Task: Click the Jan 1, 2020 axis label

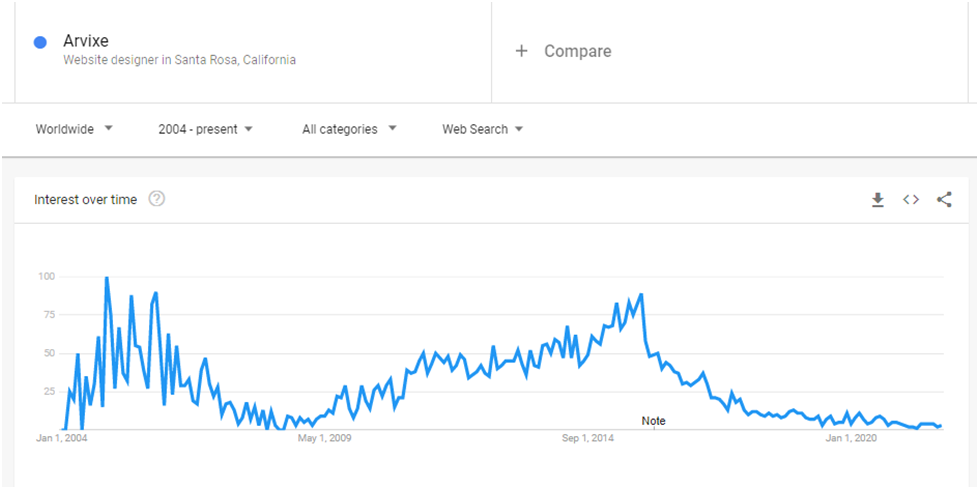Action: [x=851, y=438]
